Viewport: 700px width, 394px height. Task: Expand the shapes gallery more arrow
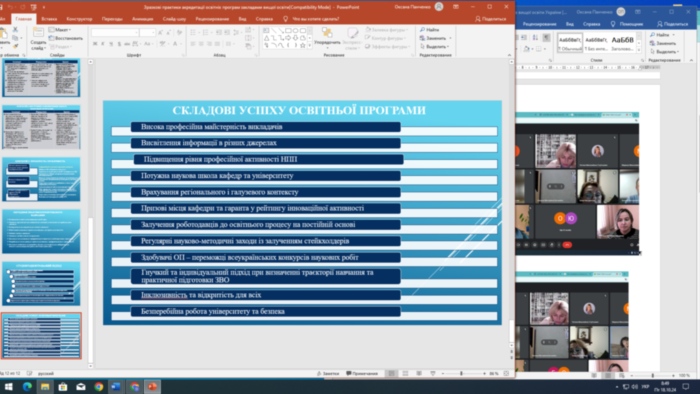[x=310, y=46]
